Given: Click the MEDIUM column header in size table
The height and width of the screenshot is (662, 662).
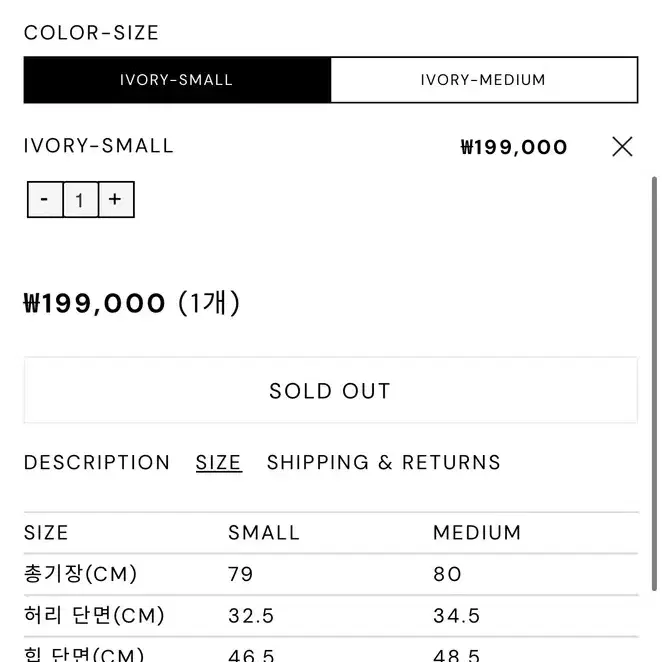Looking at the screenshot, I should 477,532.
